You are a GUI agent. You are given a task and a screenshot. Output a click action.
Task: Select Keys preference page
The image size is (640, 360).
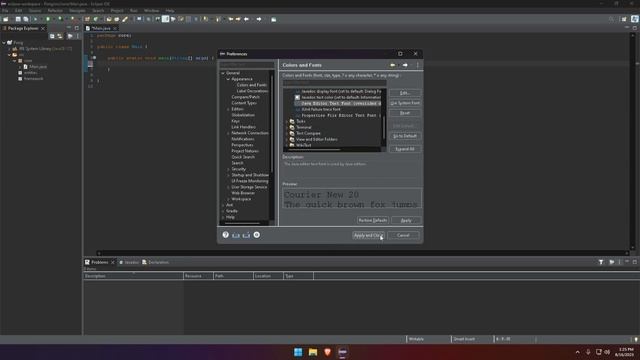click(236, 121)
